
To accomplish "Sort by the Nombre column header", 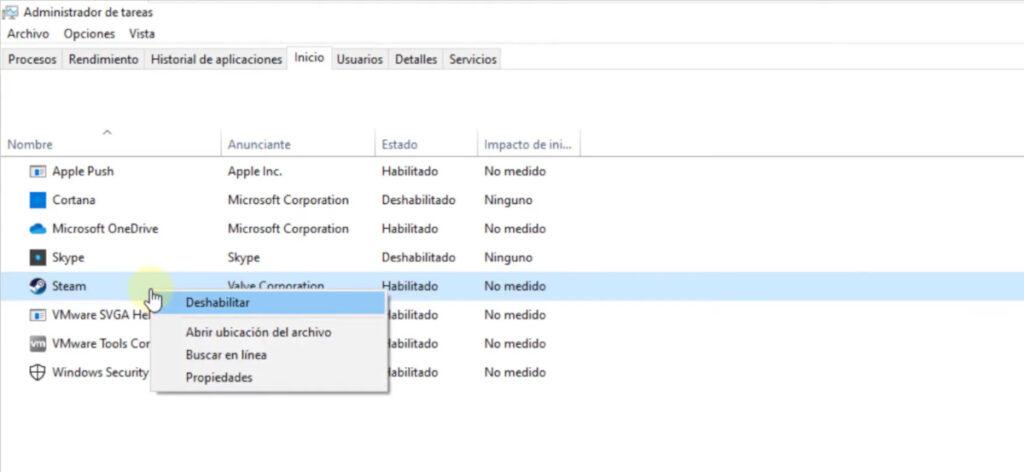I will click(30, 144).
